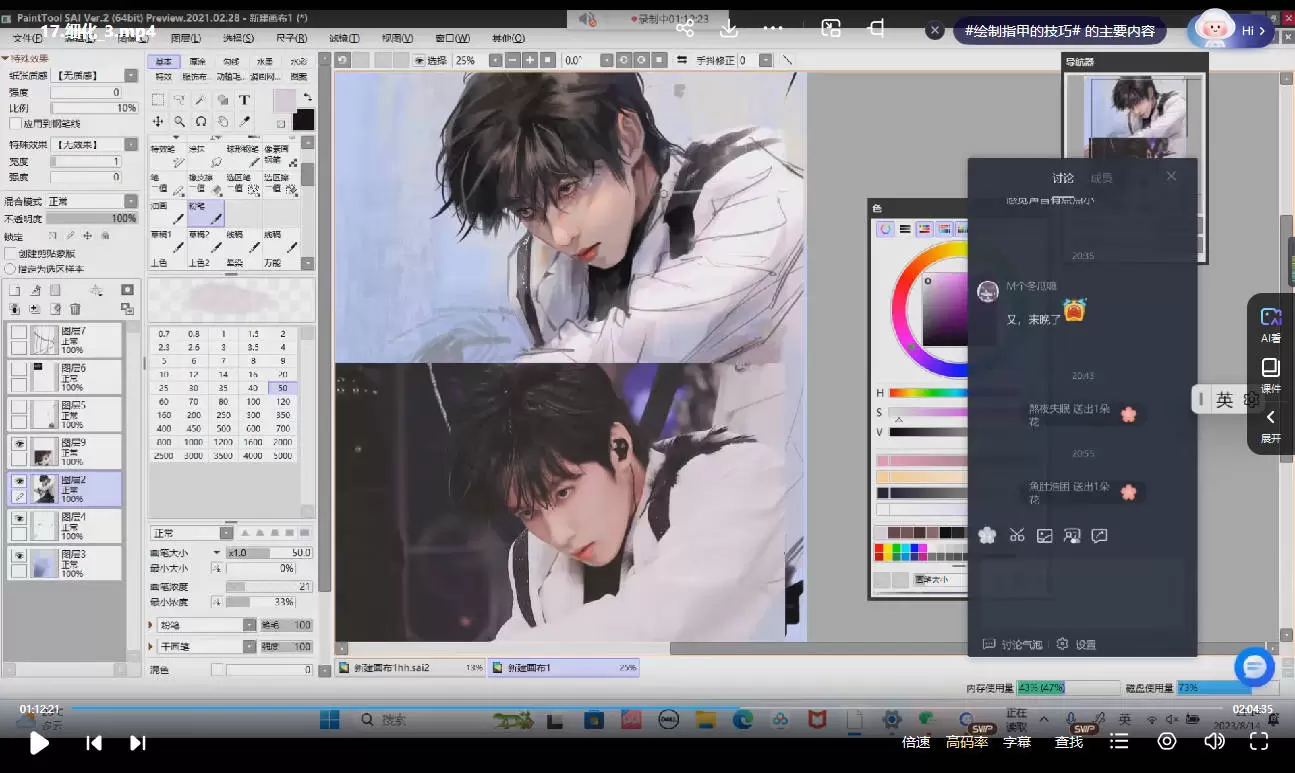Select the eyedropper color picker tool
Viewport: 1295px width, 773px height.
(244, 122)
